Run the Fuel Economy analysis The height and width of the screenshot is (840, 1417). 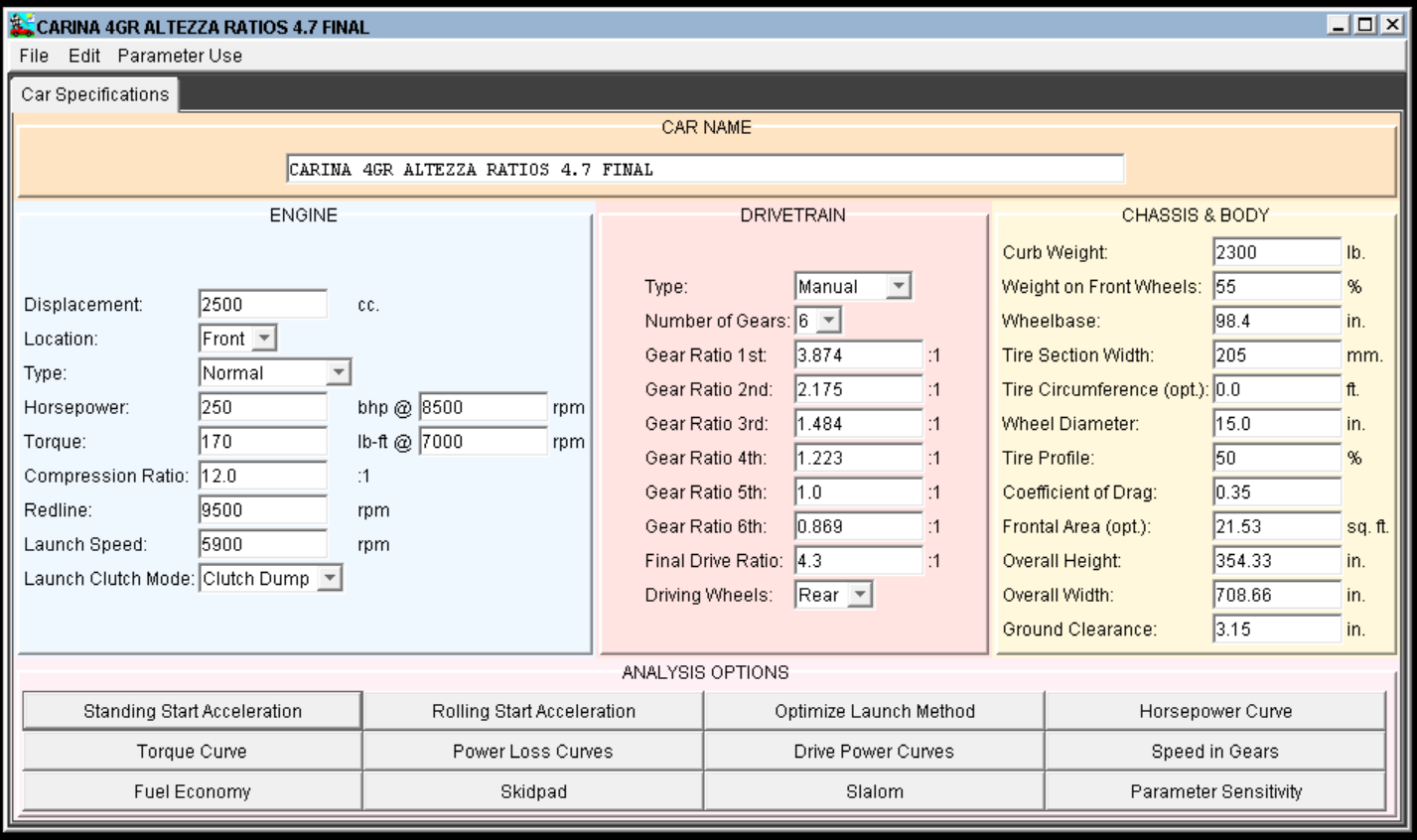point(193,791)
